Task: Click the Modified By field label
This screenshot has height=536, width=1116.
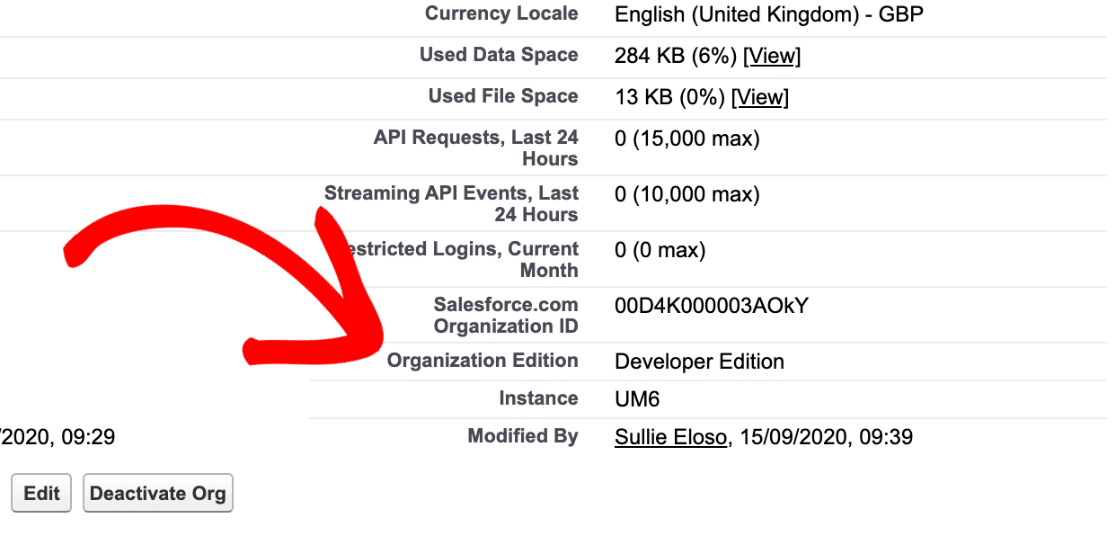Action: point(523,436)
